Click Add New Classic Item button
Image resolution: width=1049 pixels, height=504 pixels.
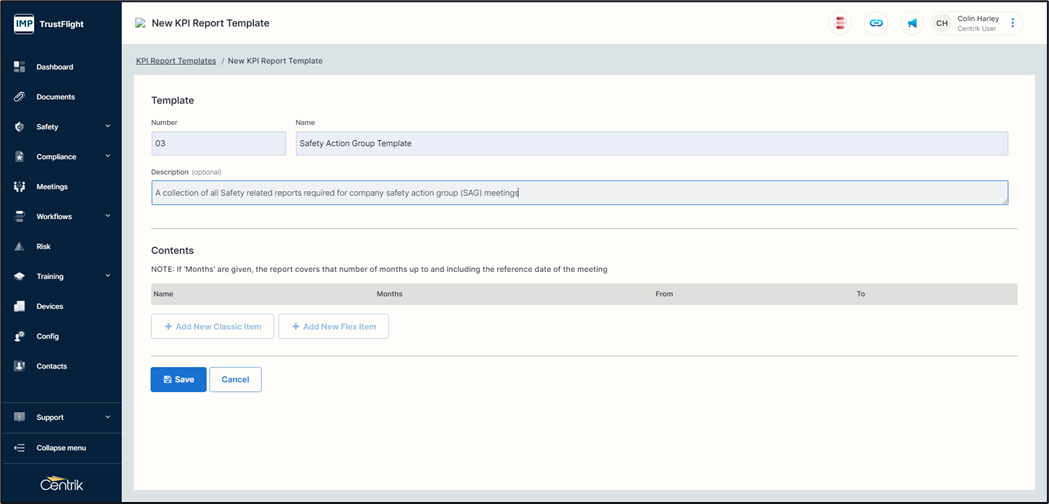pos(213,327)
